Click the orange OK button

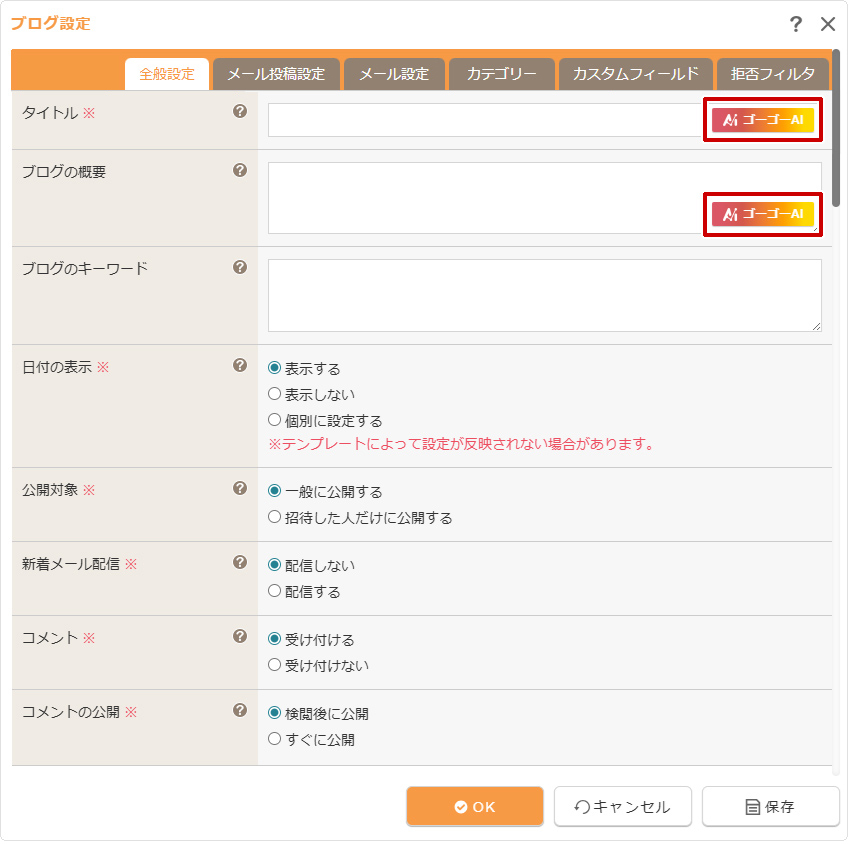pos(475,806)
